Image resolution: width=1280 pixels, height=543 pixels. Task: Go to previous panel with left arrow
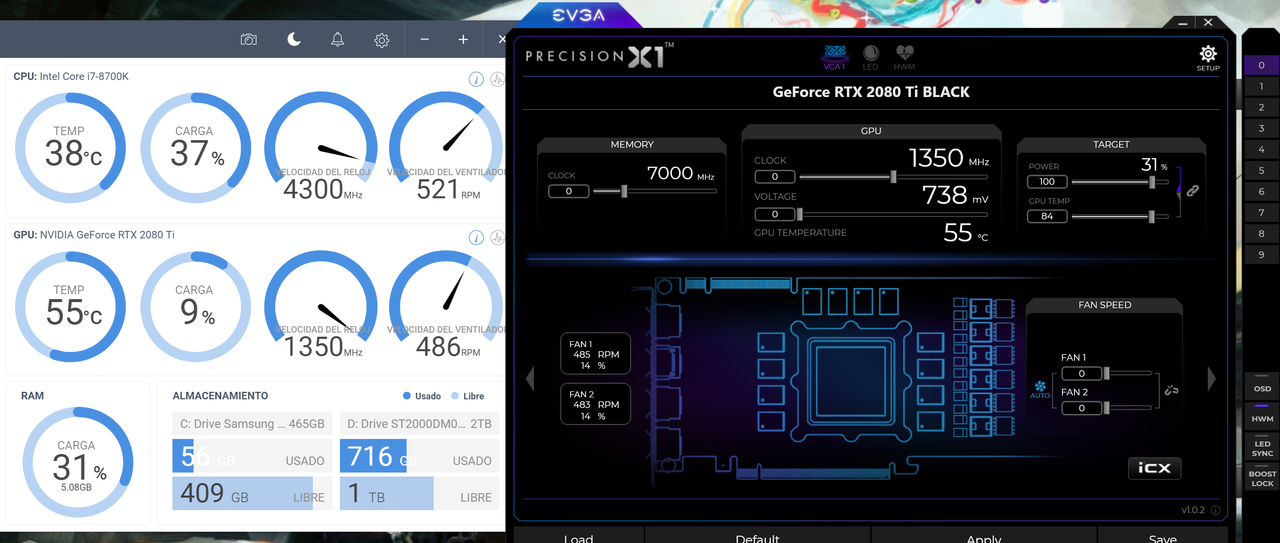click(530, 378)
